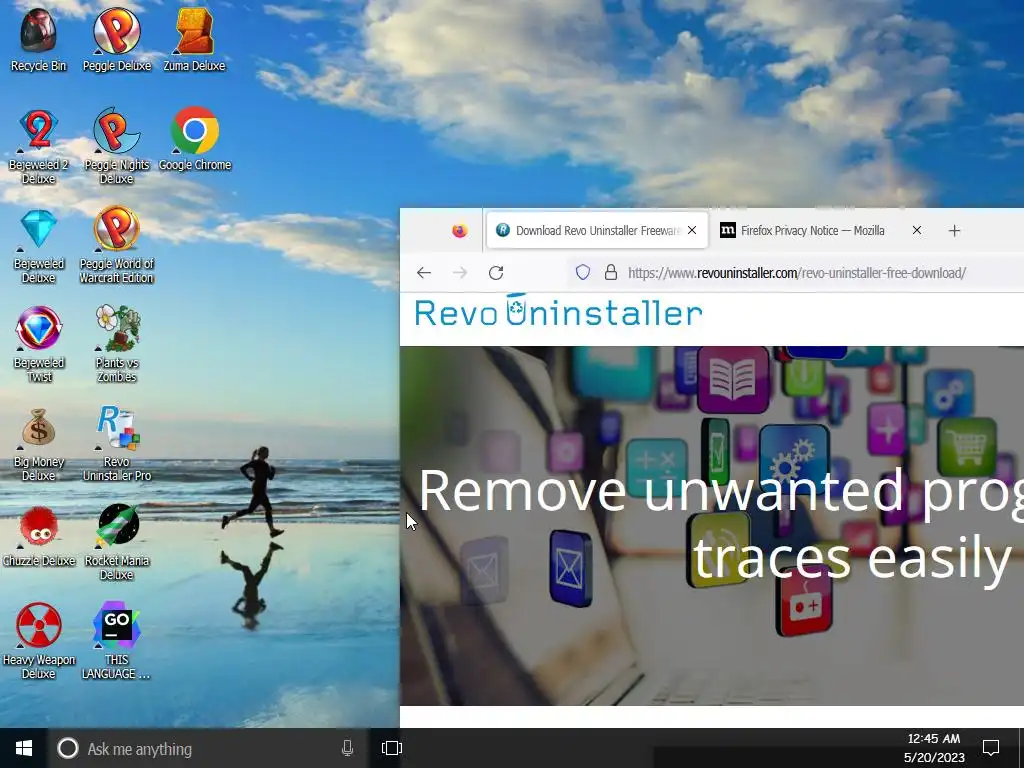The width and height of the screenshot is (1024, 768).
Task: Close the Download Revo Uninstaller tab
Action: pos(692,231)
